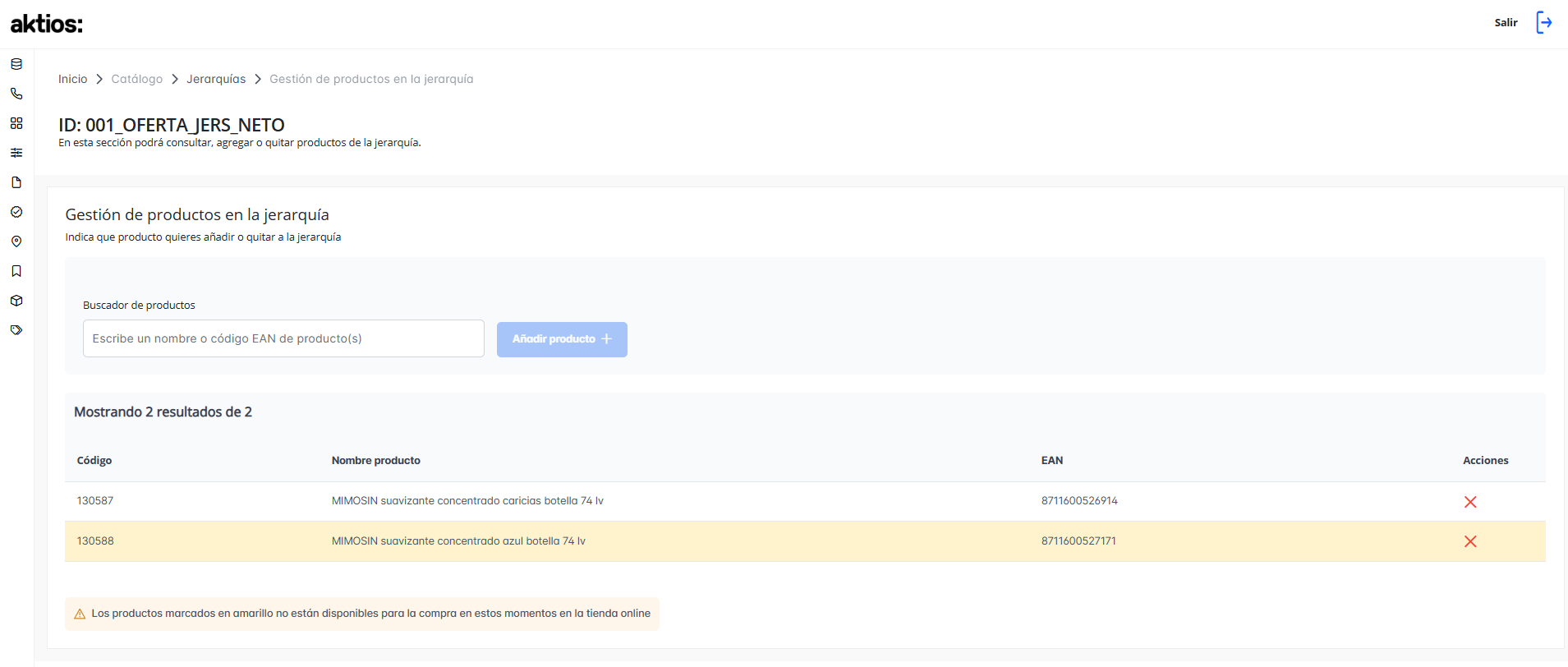Open the bookmark sidebar icon

click(x=16, y=271)
